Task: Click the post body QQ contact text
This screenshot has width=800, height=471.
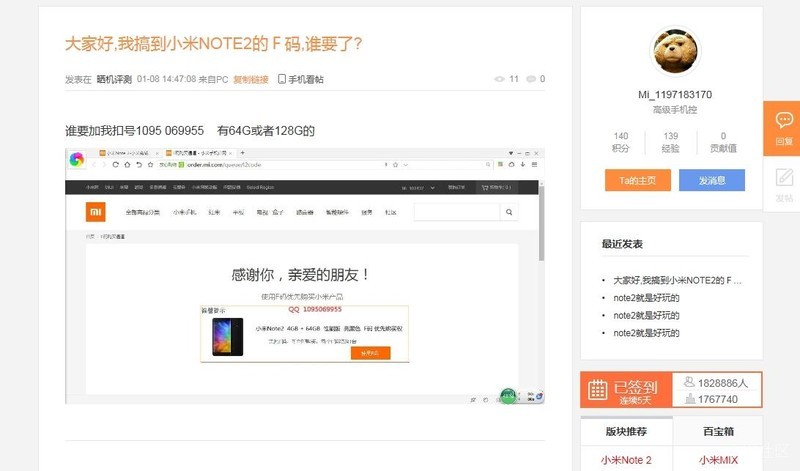Action: coord(190,131)
